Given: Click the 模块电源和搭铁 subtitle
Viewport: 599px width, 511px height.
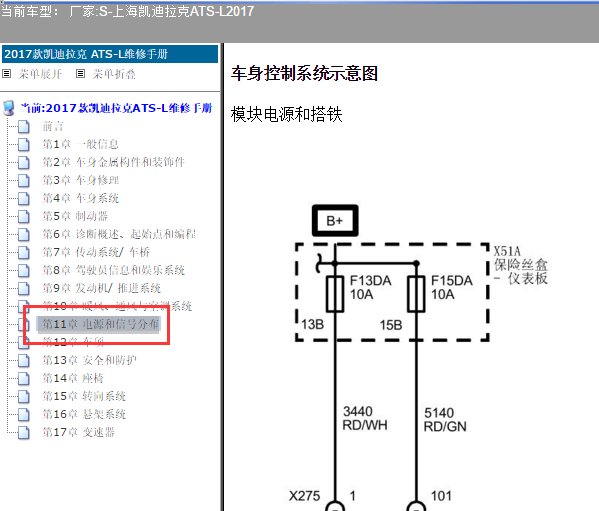Looking at the screenshot, I should pos(287,114).
